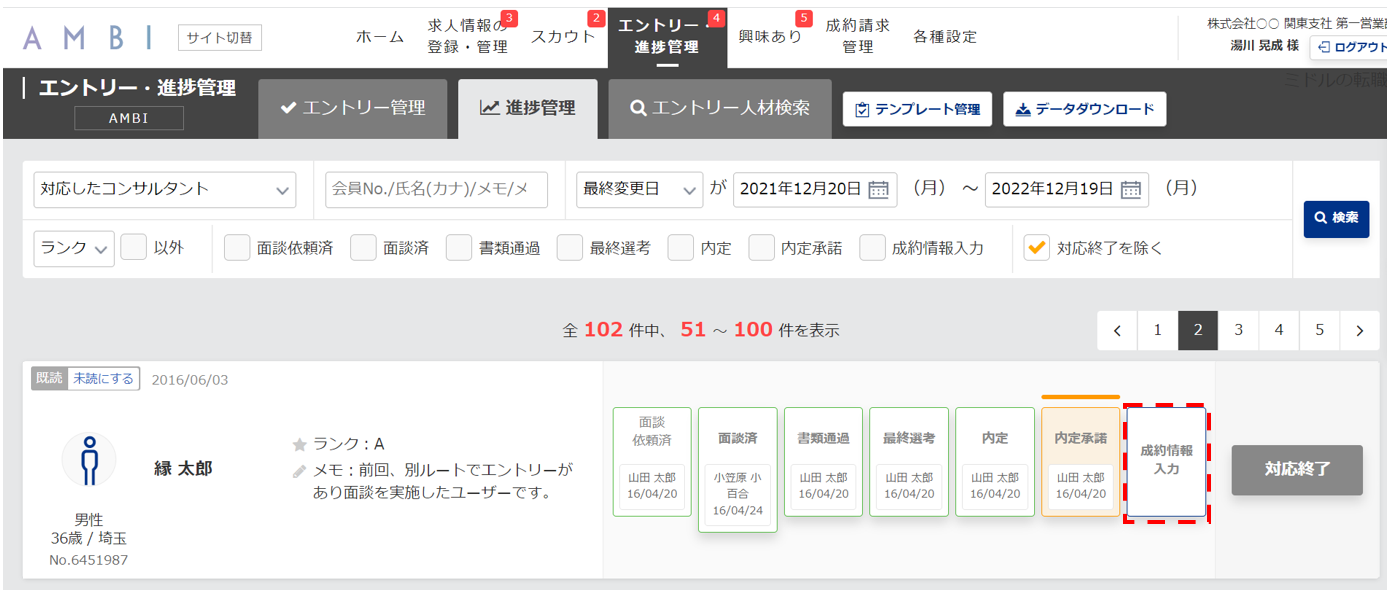
Task: Click the 会員No./氏名 search input field
Action: [x=436, y=189]
